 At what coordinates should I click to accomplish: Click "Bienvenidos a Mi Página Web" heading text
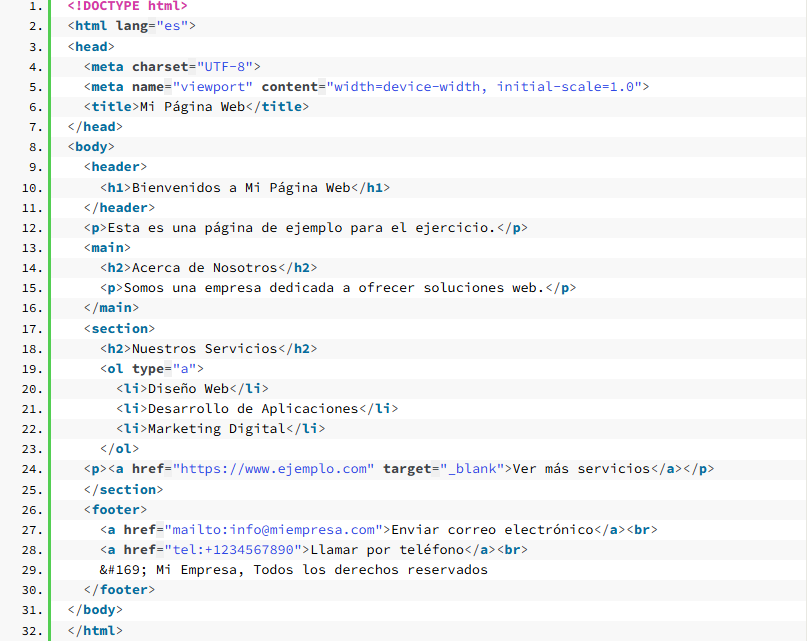click(241, 187)
